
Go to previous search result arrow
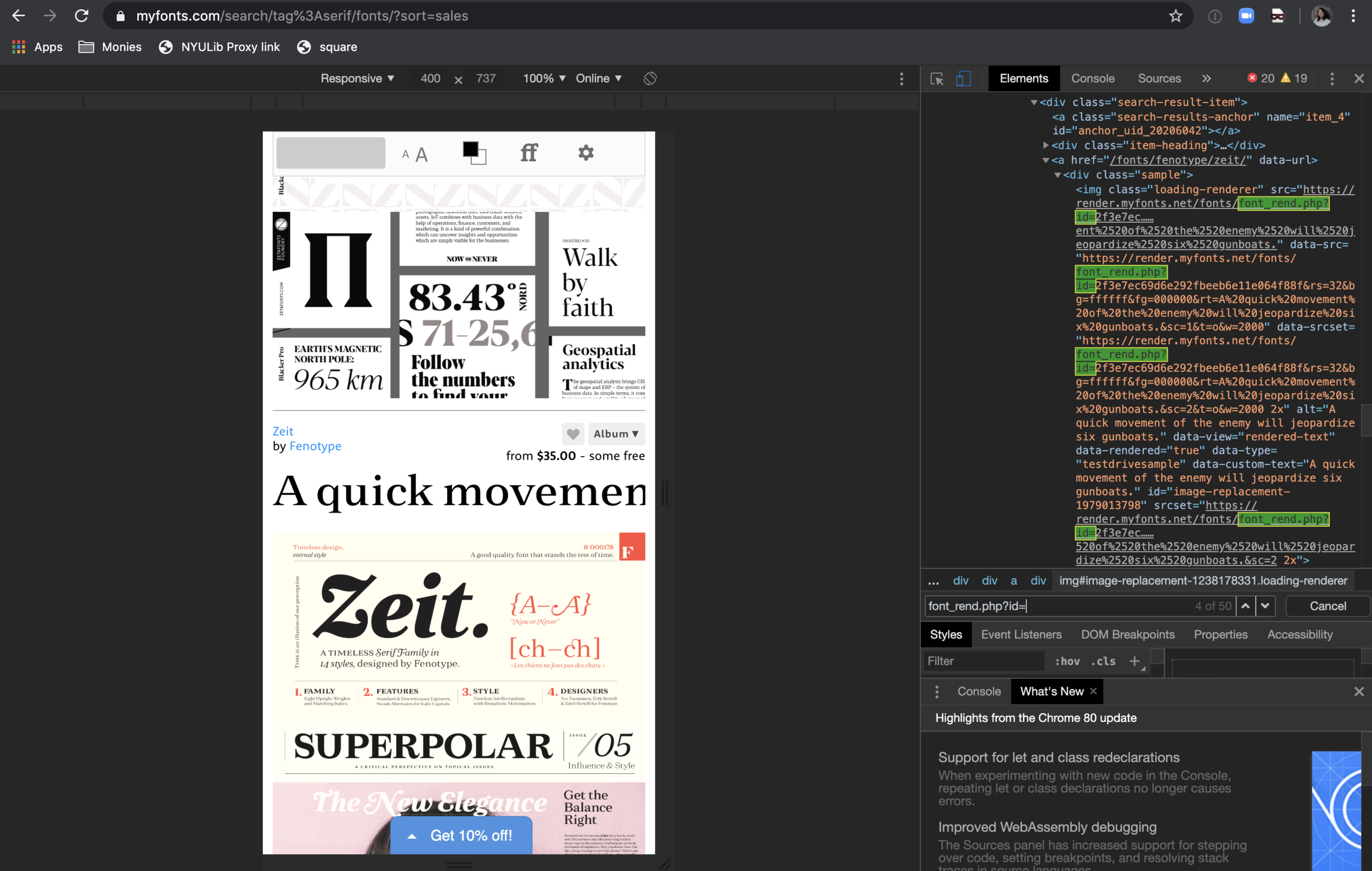pos(1246,606)
